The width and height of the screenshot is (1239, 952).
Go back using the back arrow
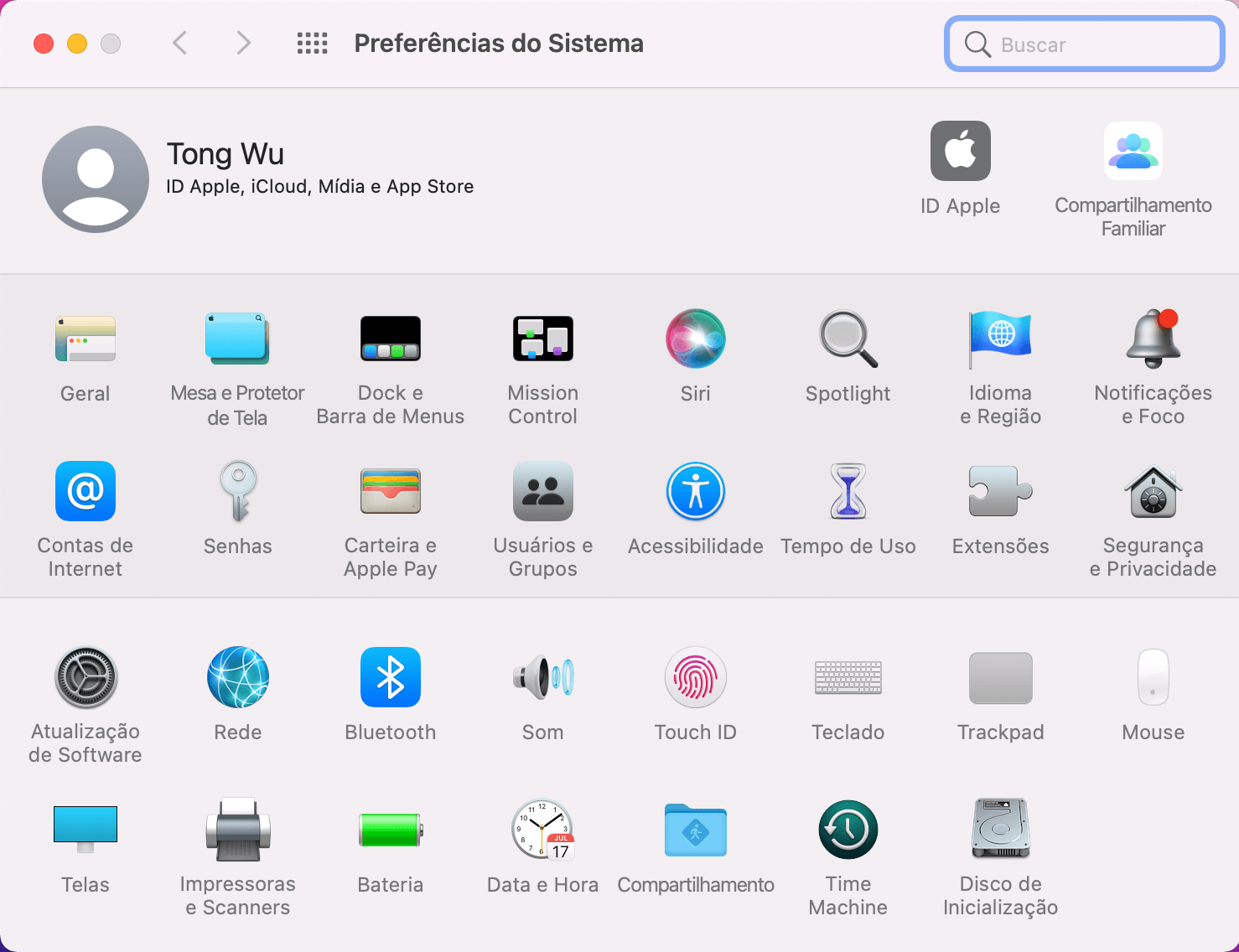(179, 44)
